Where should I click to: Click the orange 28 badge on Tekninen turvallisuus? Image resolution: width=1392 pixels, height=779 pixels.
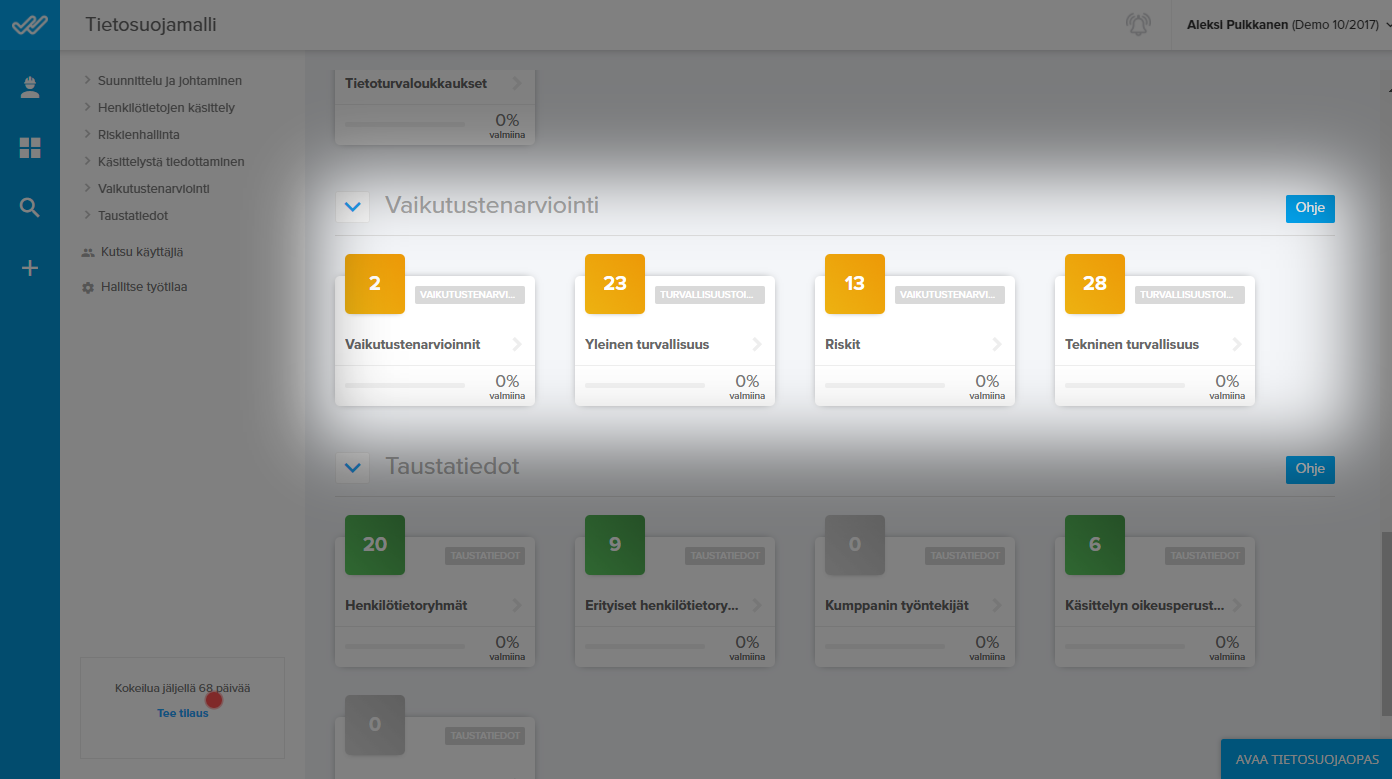pos(1095,284)
